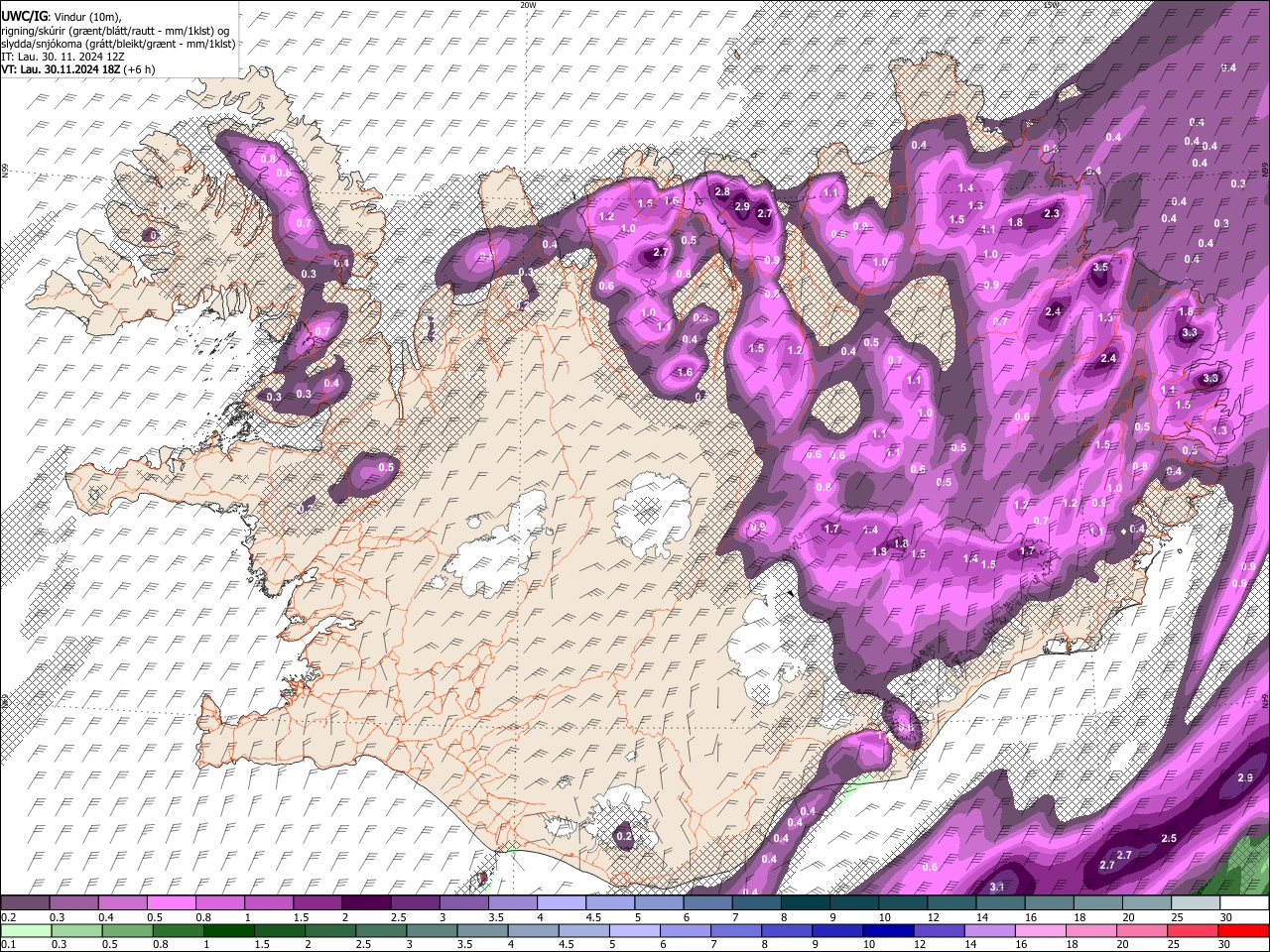This screenshot has width=1270, height=952.
Task: Select the darkest purple 2 swatch in upper legend
Action: [x=366, y=903]
